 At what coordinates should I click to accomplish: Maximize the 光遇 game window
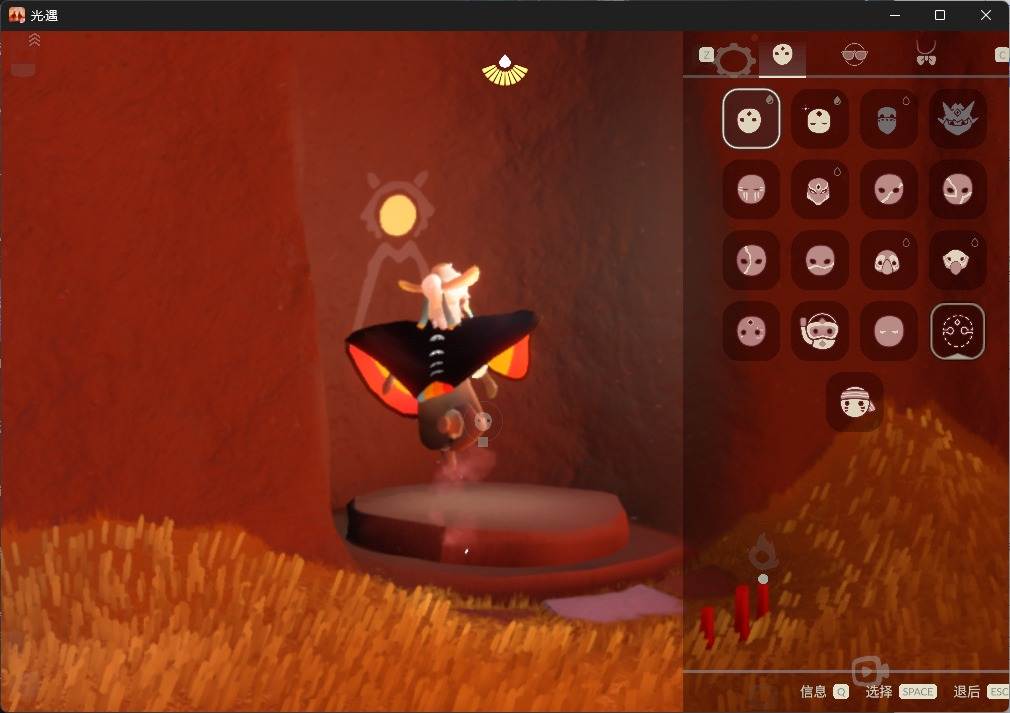pyautogui.click(x=940, y=15)
